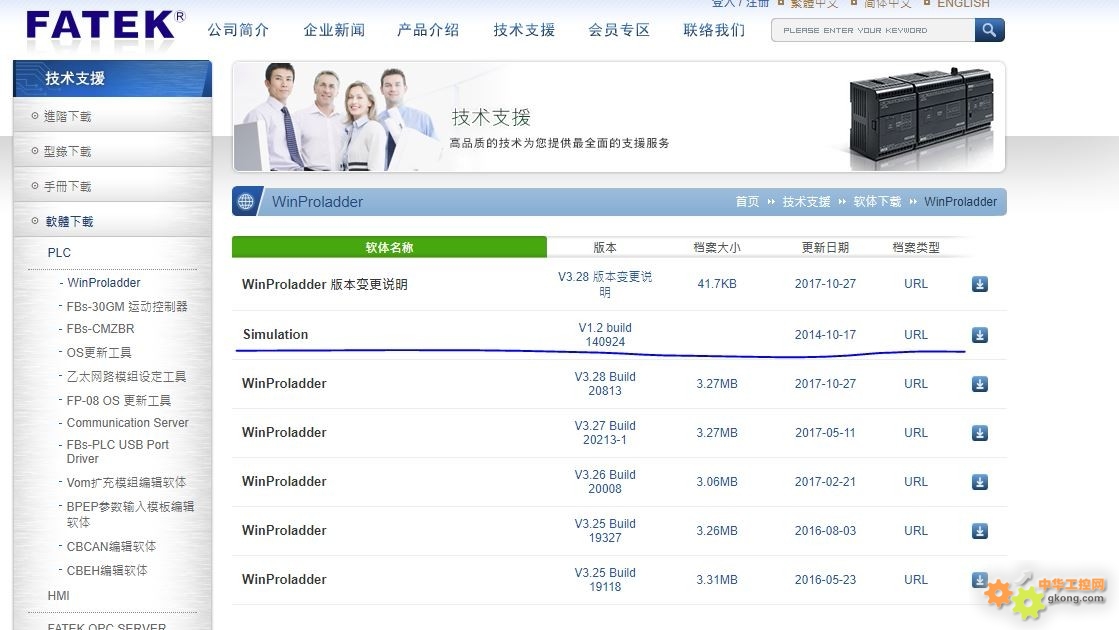This screenshot has width=1119, height=630.
Task: Open FBs-CMZBR sidebar item
Action: (x=101, y=329)
